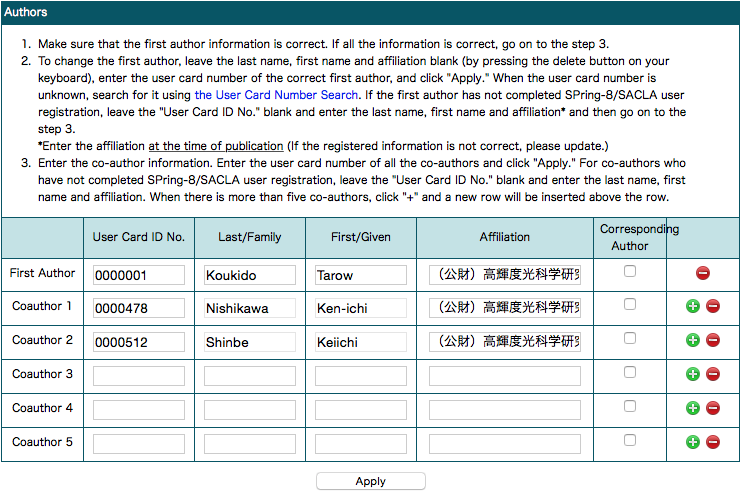
Task: Mark First Author as corresponding author
Action: click(629, 271)
